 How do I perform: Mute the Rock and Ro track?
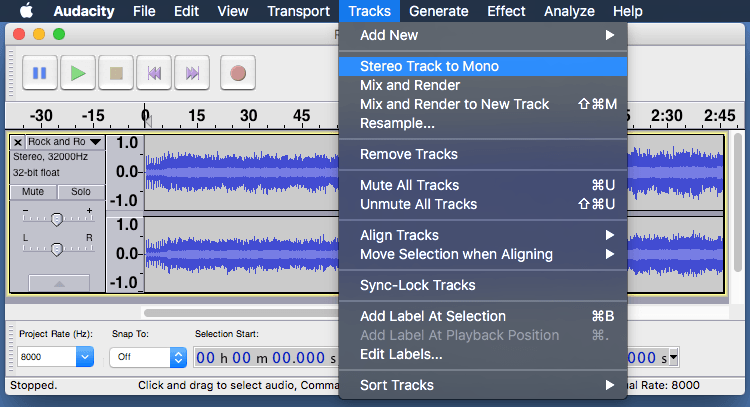click(33, 192)
